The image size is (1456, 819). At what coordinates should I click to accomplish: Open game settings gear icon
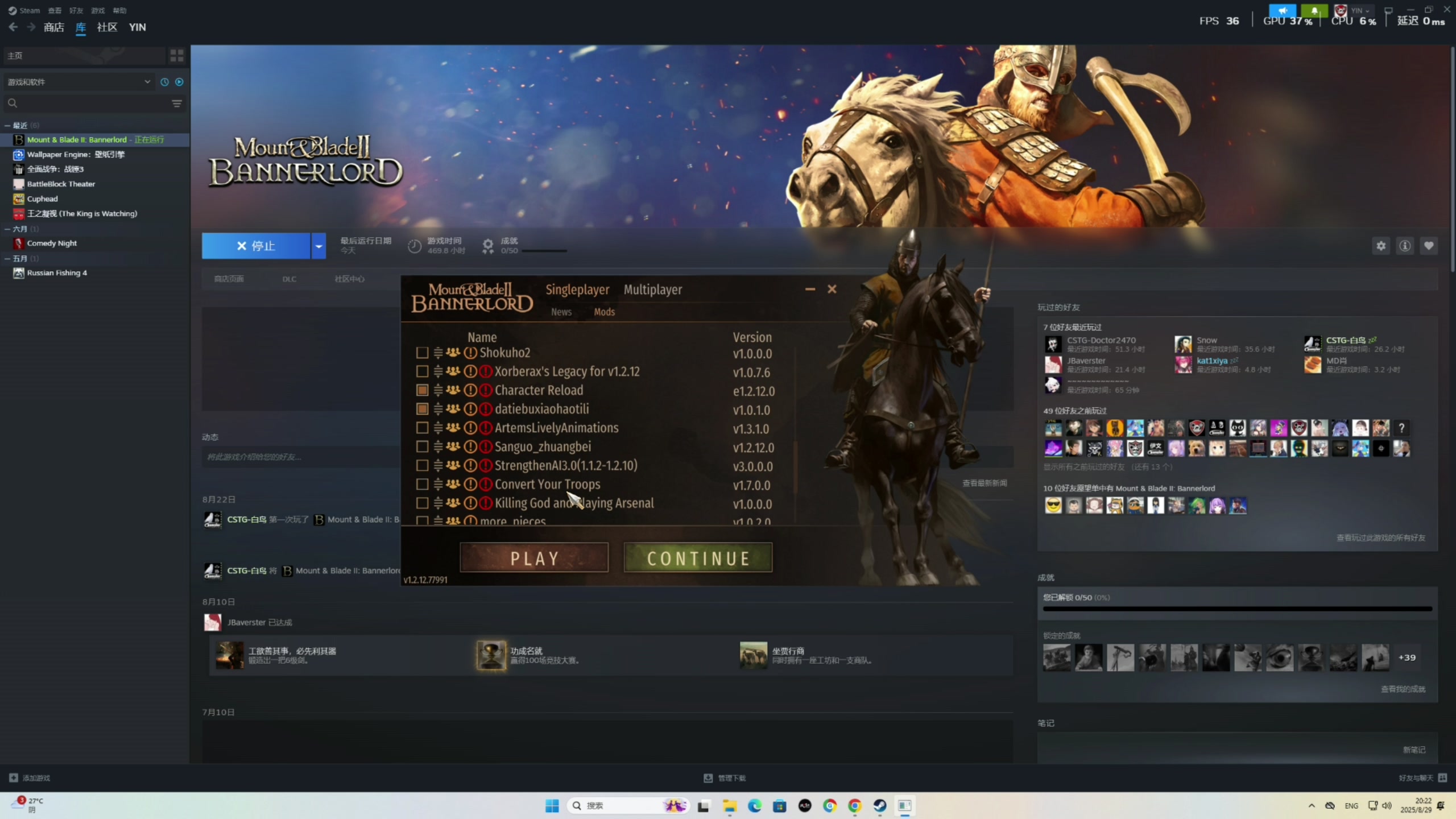coord(1381,246)
